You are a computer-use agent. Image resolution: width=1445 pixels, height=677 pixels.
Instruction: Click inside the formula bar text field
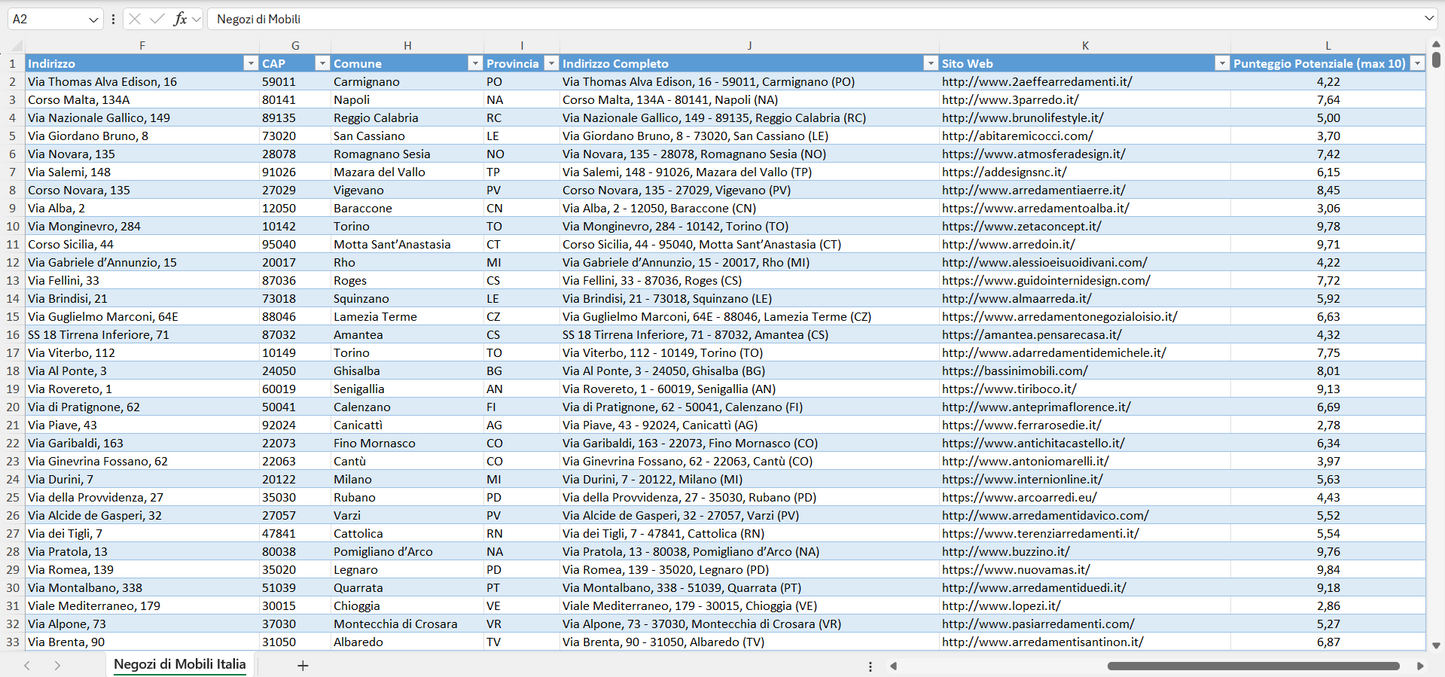click(800, 19)
